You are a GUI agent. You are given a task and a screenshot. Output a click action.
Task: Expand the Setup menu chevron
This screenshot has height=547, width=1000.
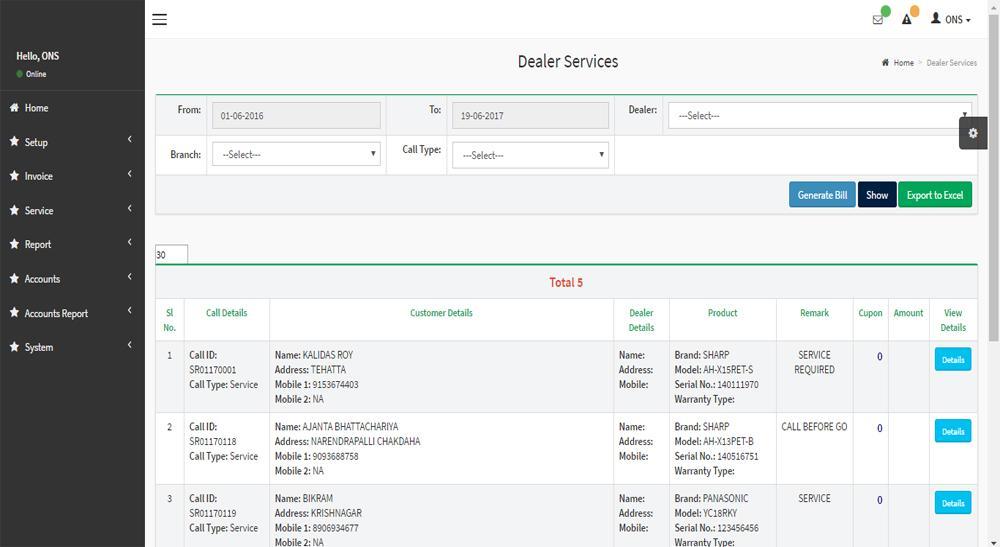coord(129,139)
